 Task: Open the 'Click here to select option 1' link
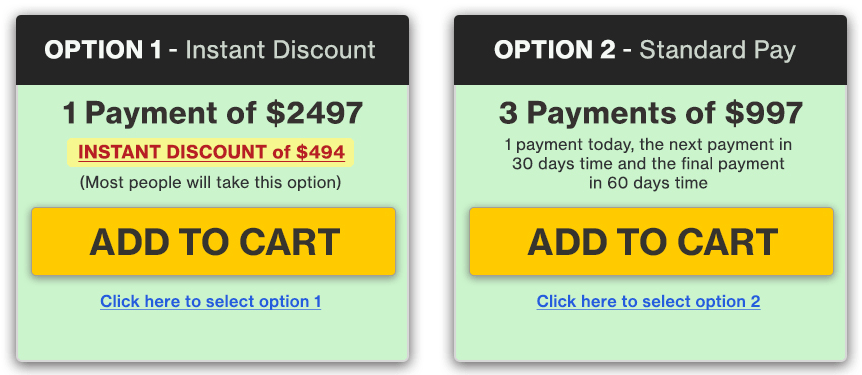click(211, 301)
